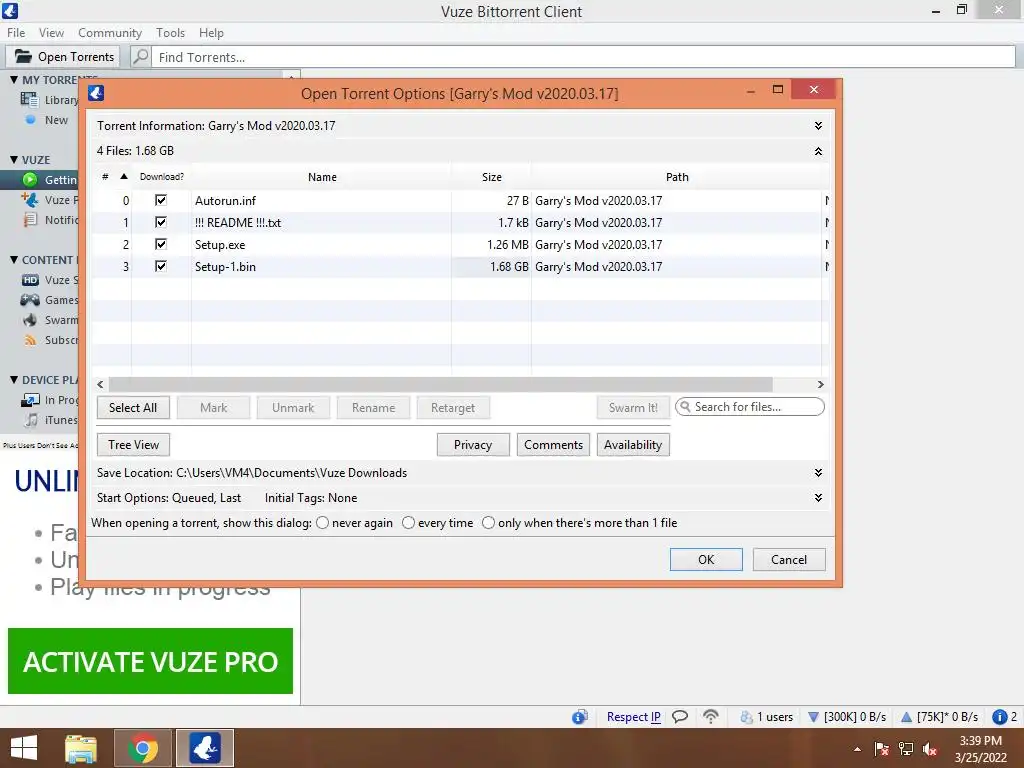Viewport: 1024px width, 768px height.
Task: Click file list scroll right arrow
Action: pos(820,384)
